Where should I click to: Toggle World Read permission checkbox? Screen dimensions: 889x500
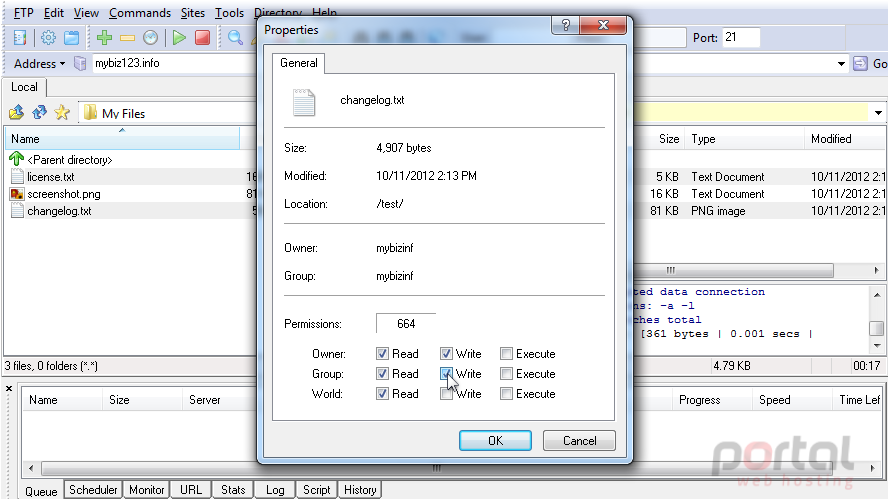pos(382,393)
